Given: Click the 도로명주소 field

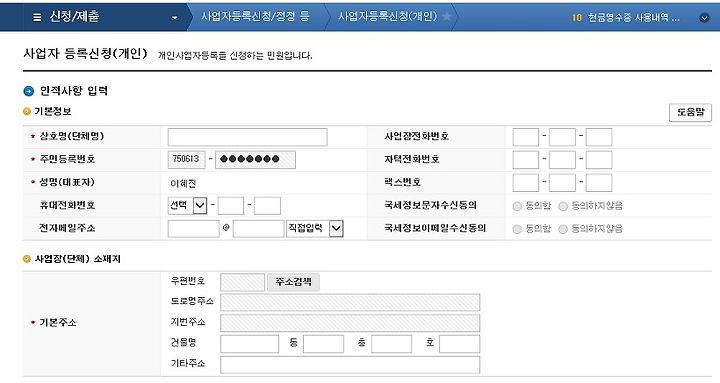Looking at the screenshot, I should click(350, 302).
